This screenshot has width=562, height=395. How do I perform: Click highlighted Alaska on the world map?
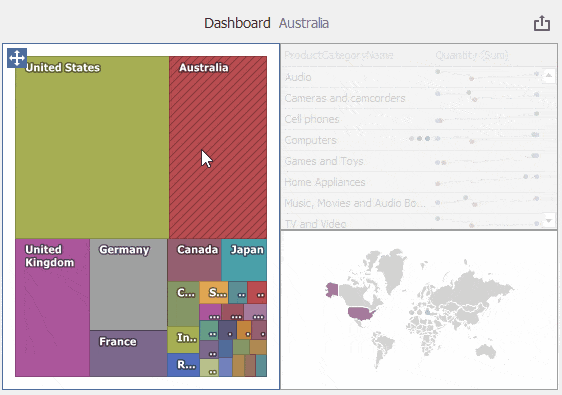[332, 290]
